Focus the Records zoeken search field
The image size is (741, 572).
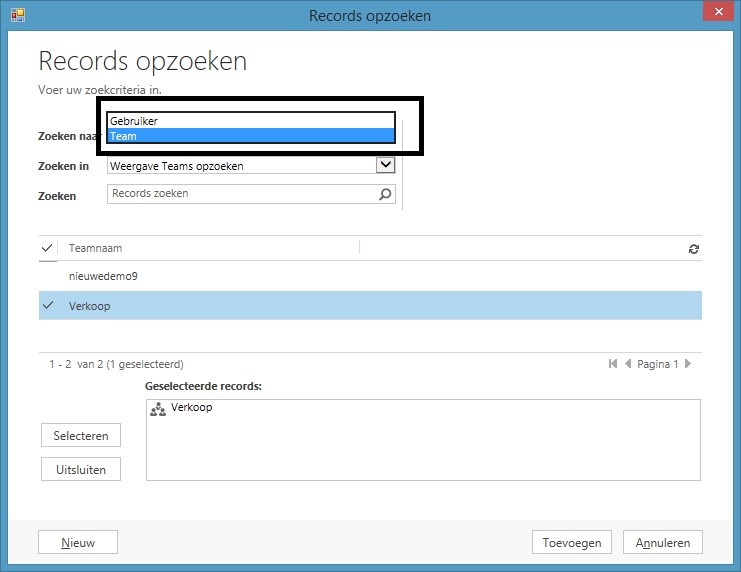(240, 194)
